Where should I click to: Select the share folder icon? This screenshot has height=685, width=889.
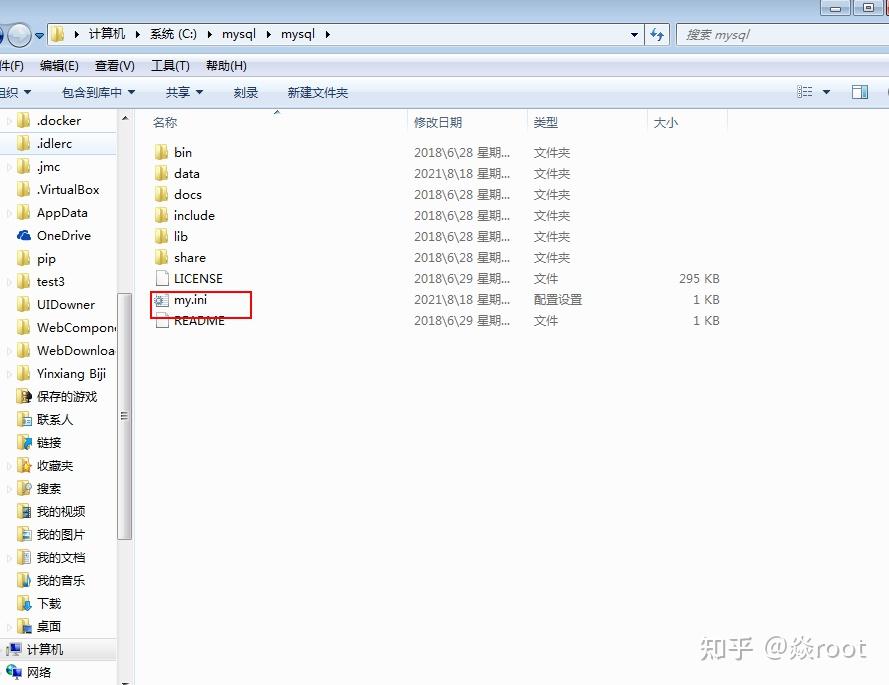pyautogui.click(x=162, y=257)
